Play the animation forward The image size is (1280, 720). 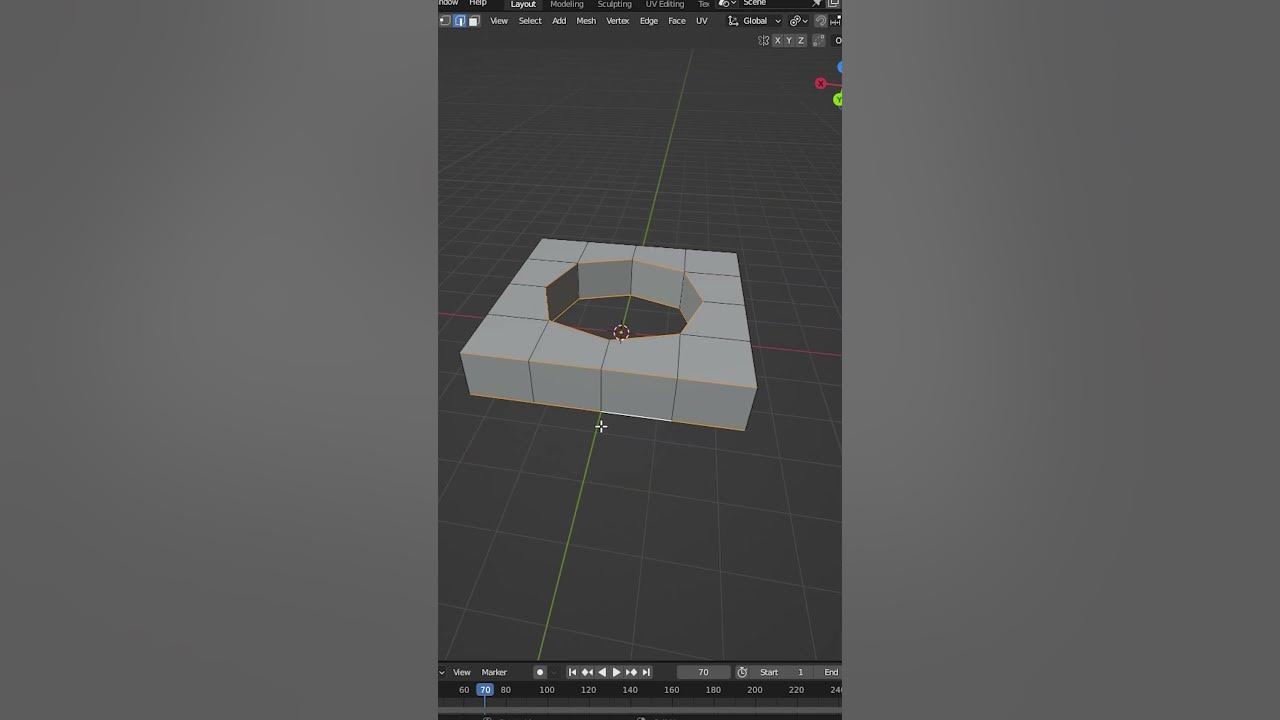pos(616,672)
